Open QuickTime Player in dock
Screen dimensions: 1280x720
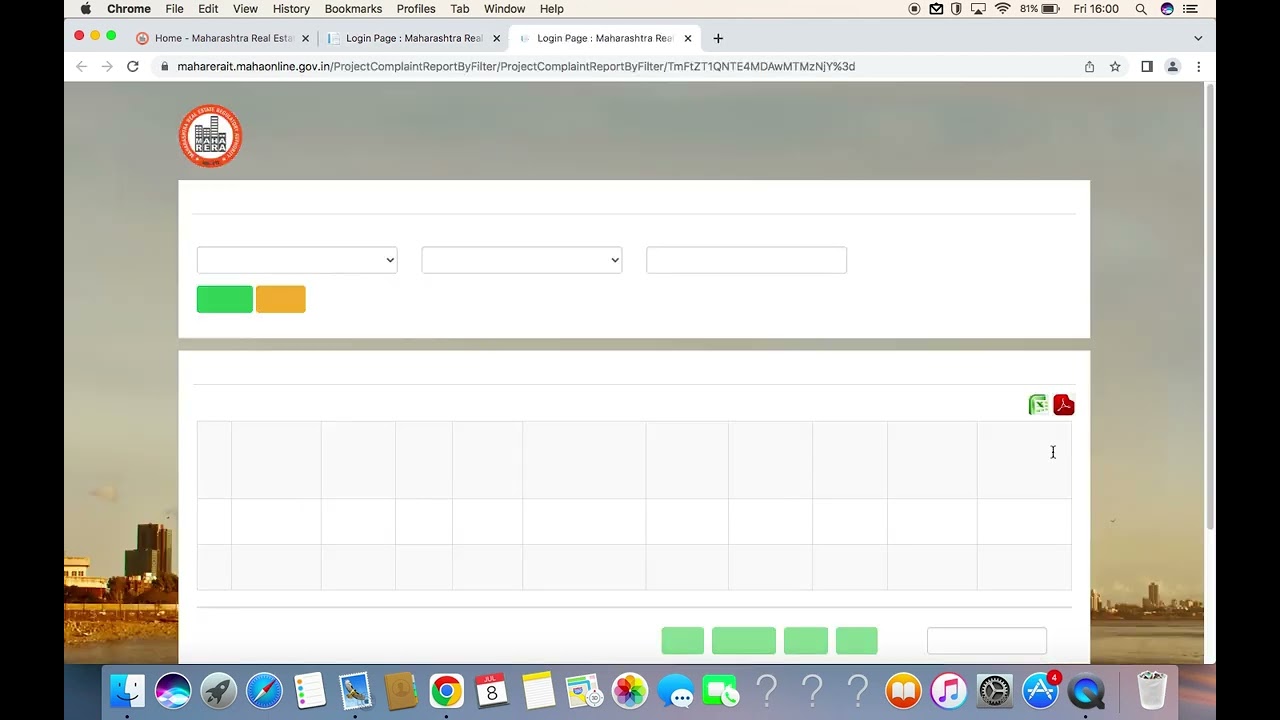(x=1086, y=691)
